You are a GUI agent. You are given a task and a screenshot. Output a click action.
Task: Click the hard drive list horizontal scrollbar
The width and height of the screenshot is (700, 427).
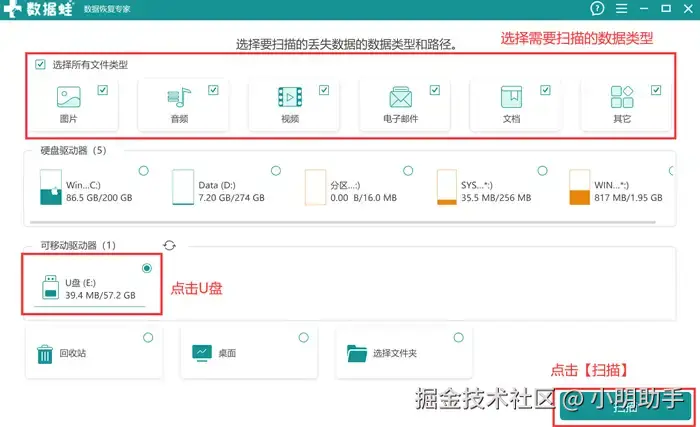[343, 222]
